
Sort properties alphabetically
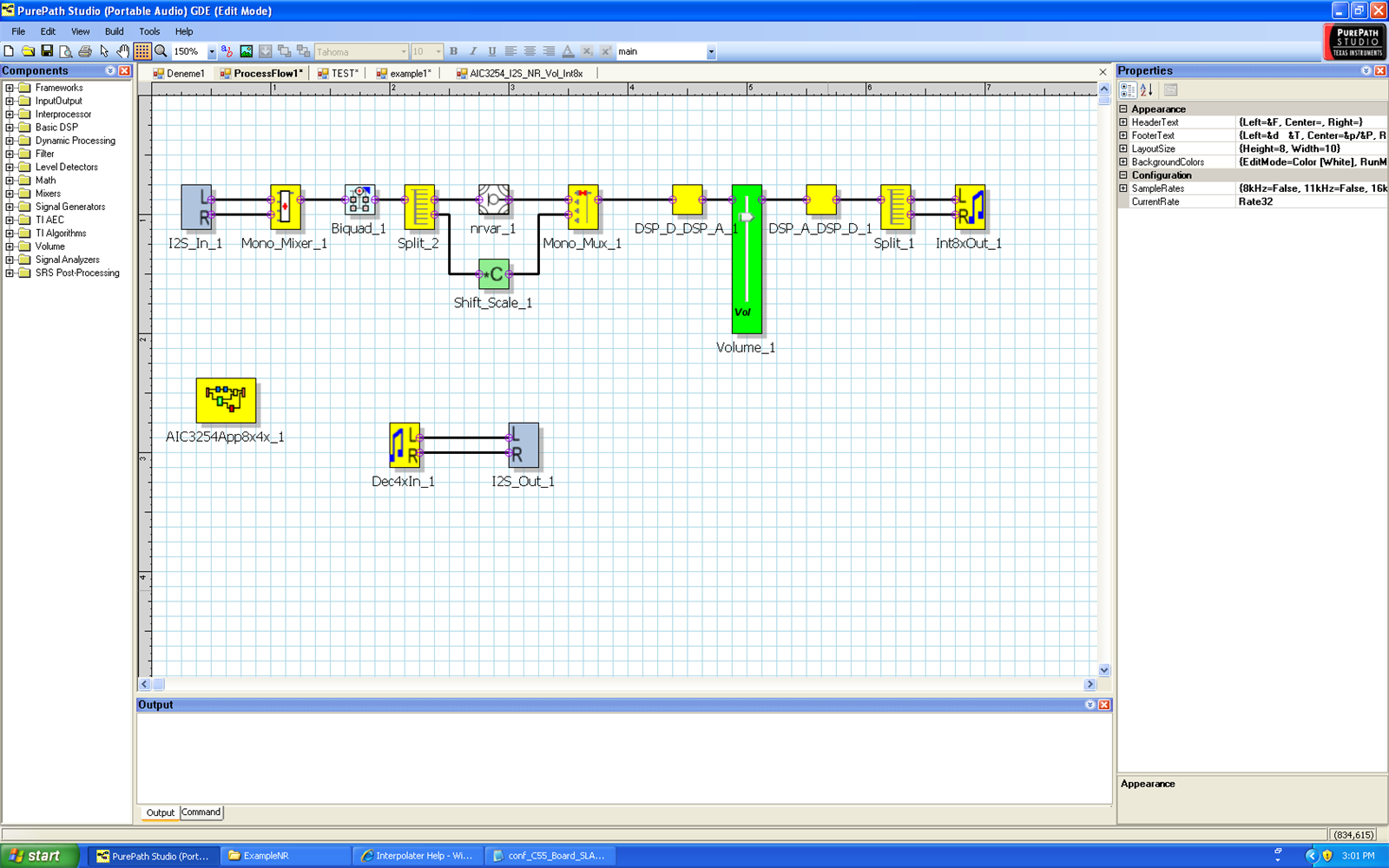pyautogui.click(x=1147, y=89)
